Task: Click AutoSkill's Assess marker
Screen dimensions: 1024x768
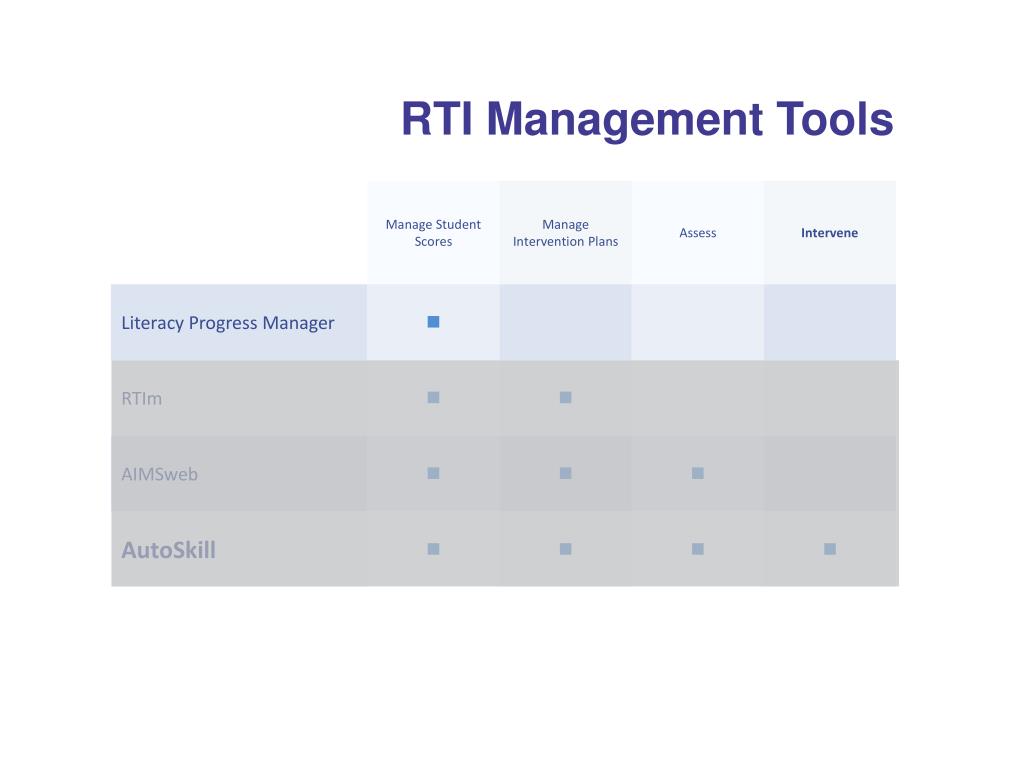Action: point(697,549)
